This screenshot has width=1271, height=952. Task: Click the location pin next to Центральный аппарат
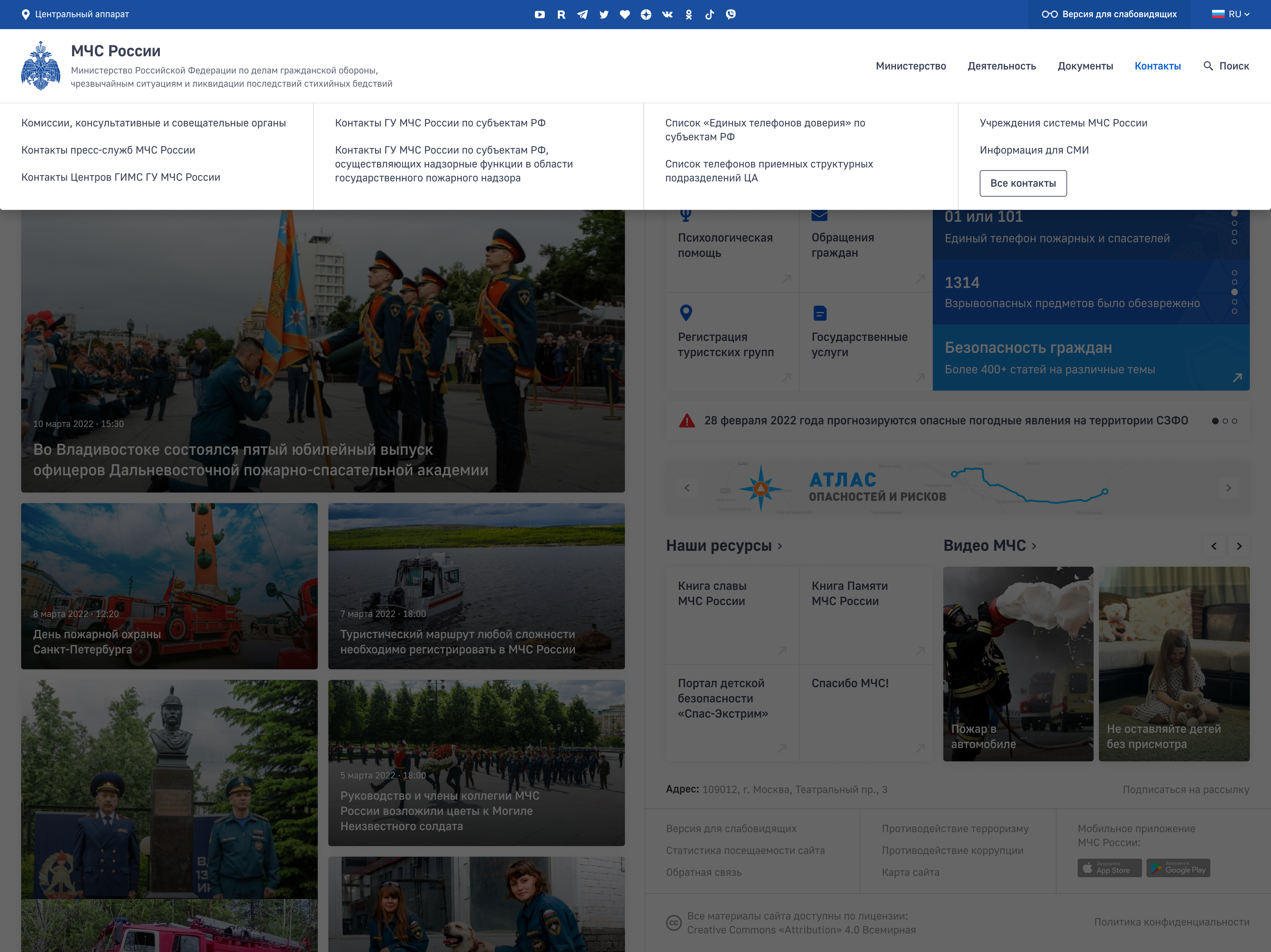(25, 14)
